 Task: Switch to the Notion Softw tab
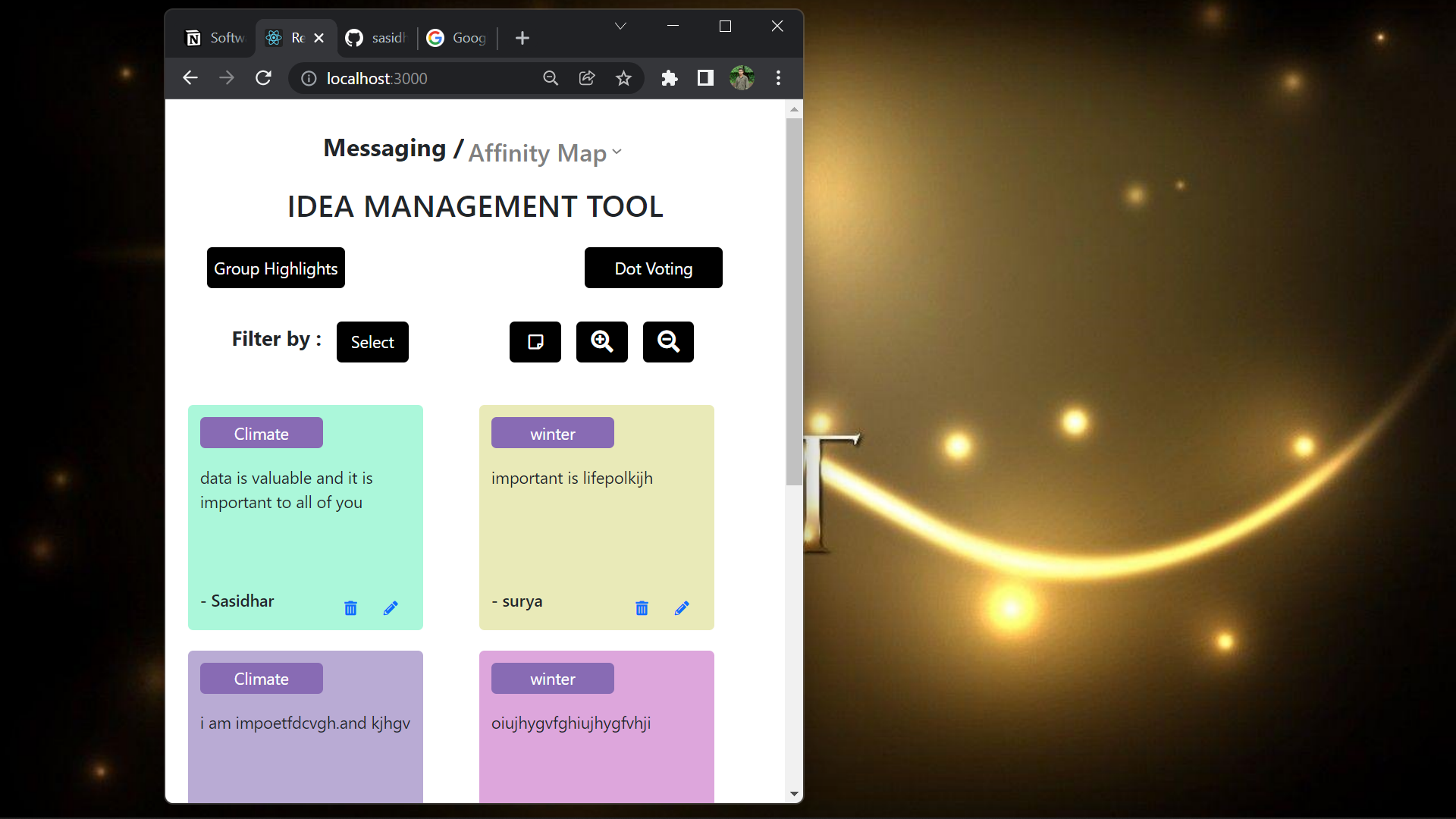tap(215, 38)
